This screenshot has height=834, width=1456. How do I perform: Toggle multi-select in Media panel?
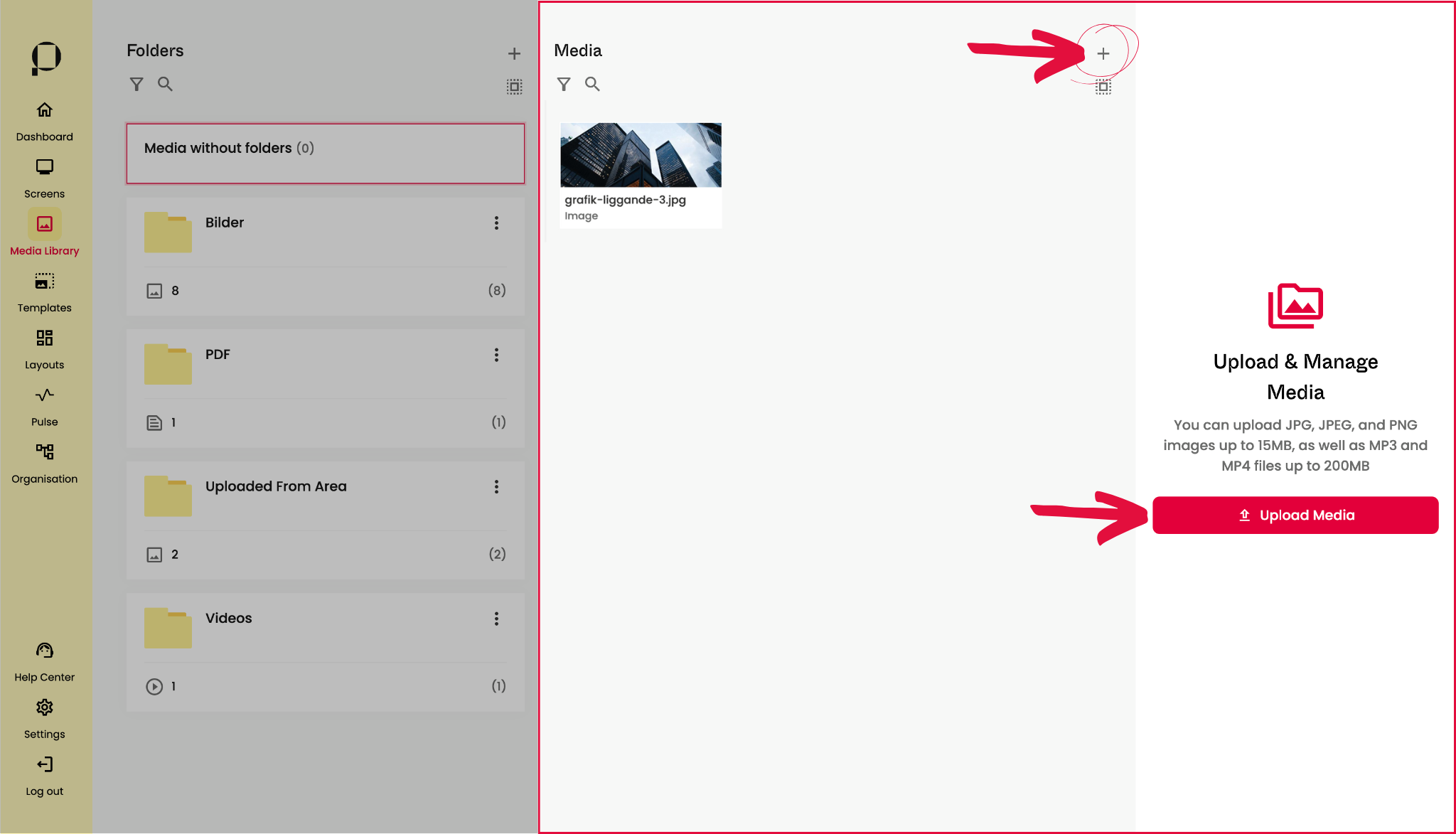point(1103,87)
